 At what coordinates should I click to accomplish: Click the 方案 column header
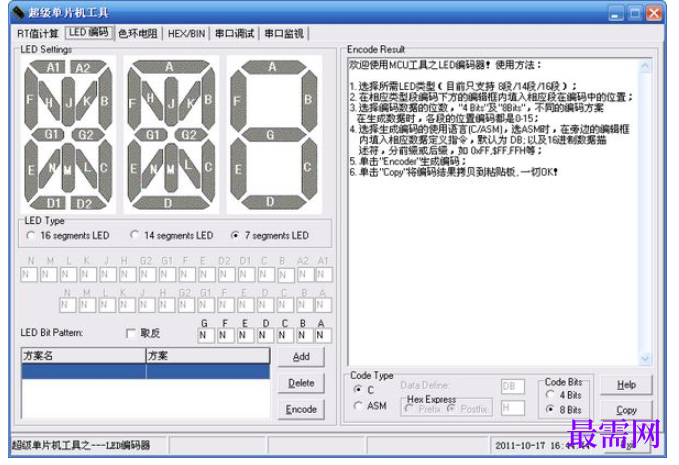click(x=208, y=355)
